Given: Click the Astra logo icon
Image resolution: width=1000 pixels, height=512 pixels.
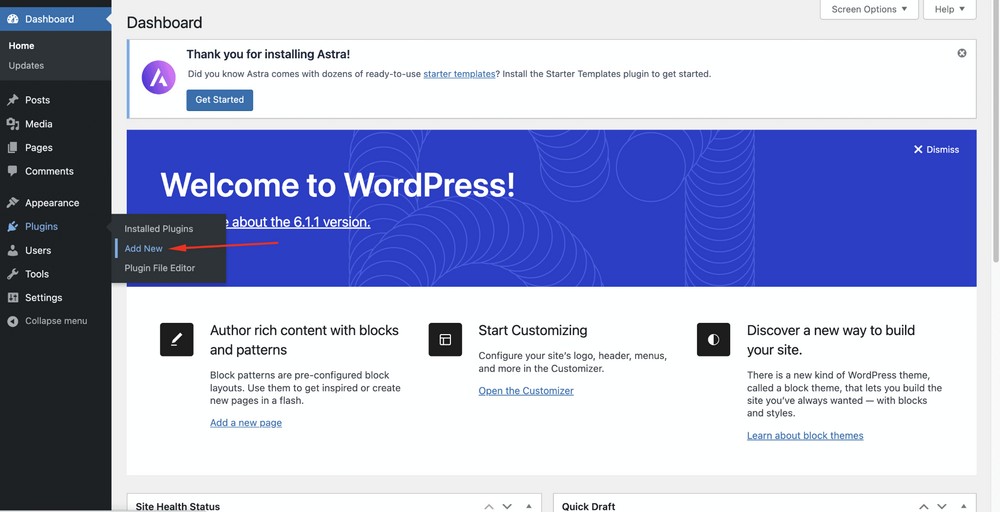Looking at the screenshot, I should click(158, 77).
